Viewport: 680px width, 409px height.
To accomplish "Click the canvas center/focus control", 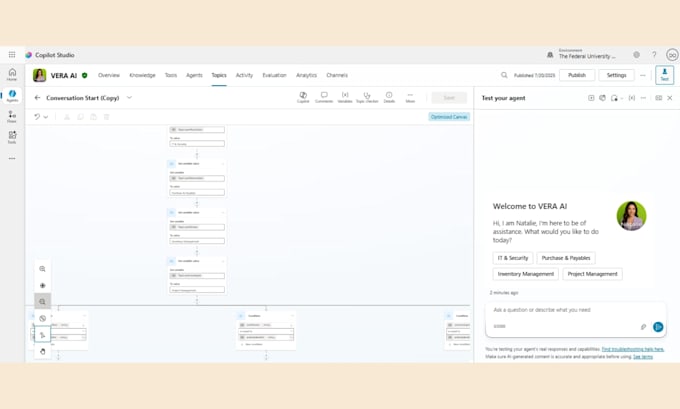I will click(42, 285).
